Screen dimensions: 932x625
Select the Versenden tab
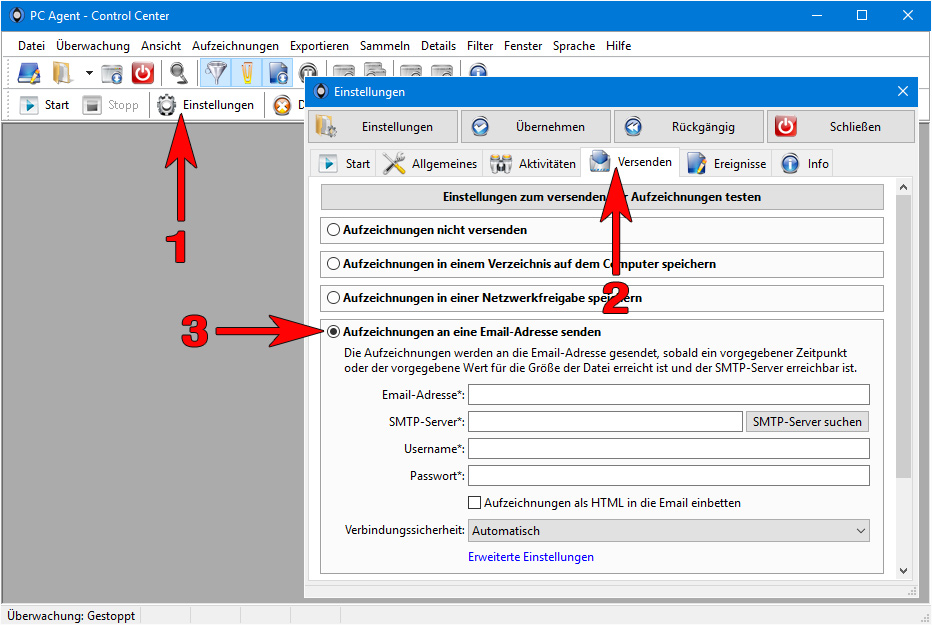630,162
